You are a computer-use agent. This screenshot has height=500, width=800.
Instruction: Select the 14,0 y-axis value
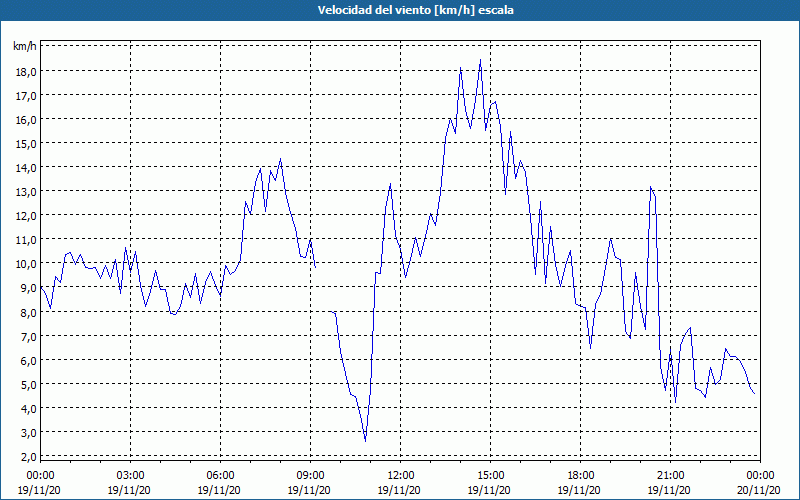(x=27, y=168)
